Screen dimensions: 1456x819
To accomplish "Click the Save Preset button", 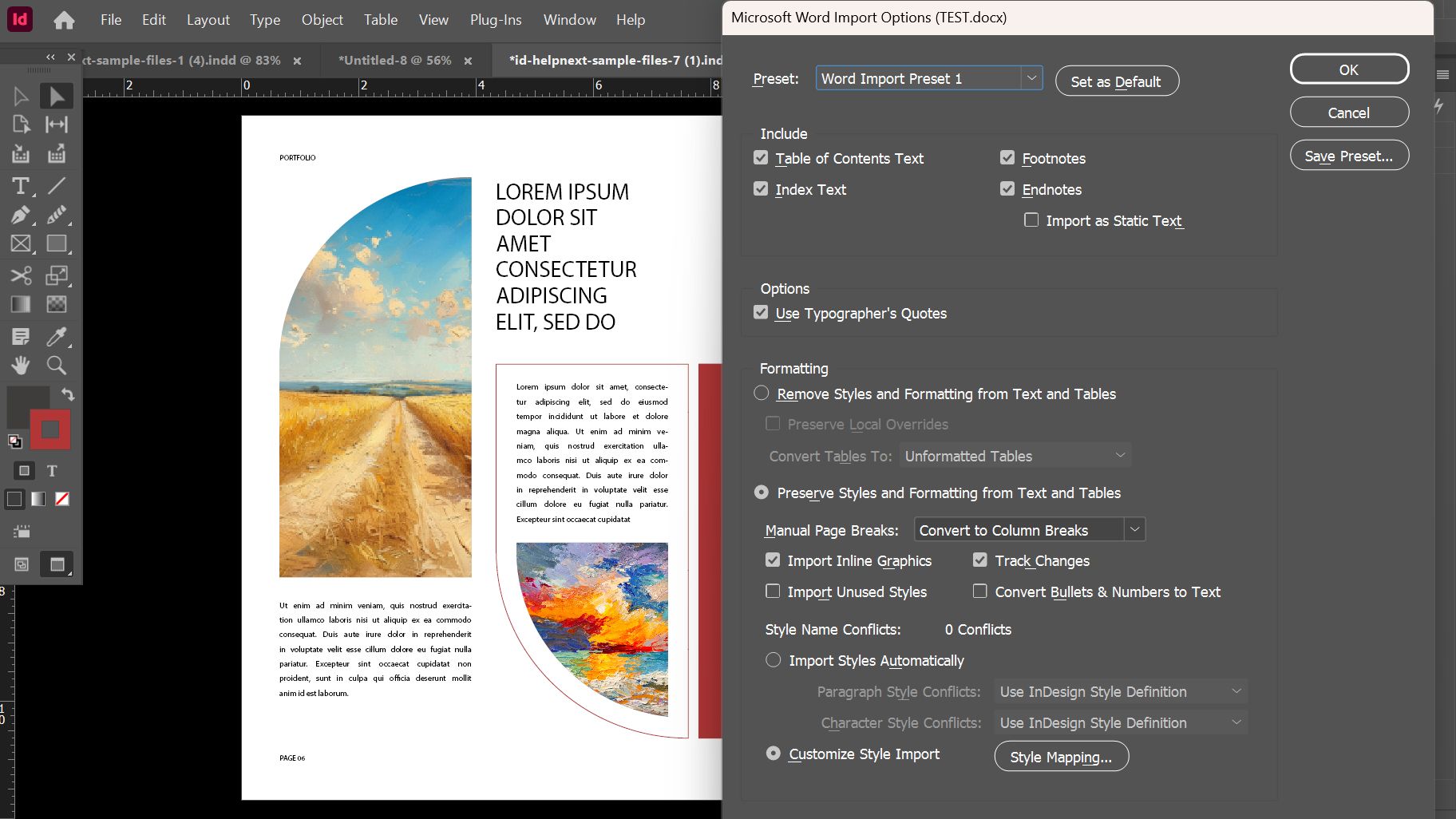I will pyautogui.click(x=1349, y=156).
